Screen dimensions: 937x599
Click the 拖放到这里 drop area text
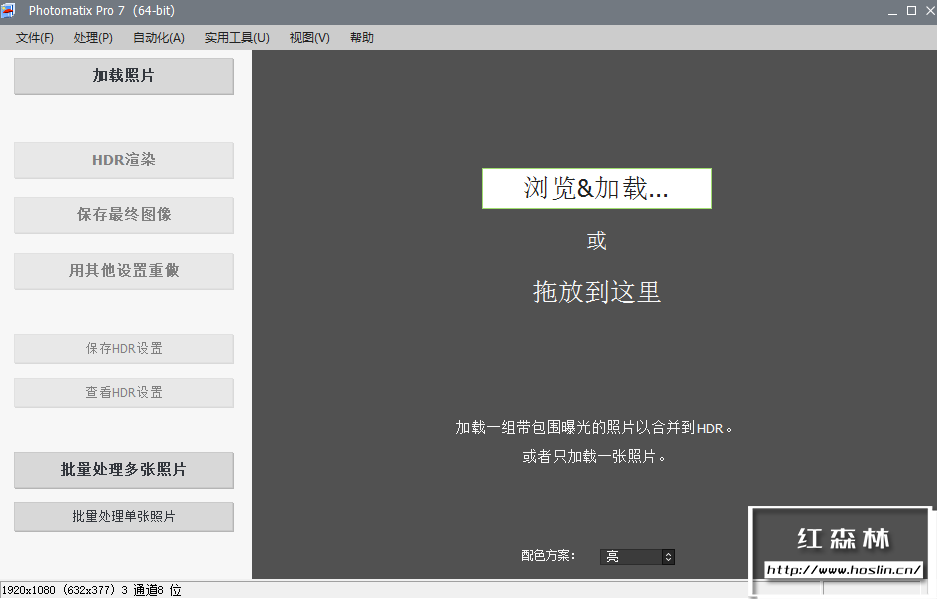(596, 292)
